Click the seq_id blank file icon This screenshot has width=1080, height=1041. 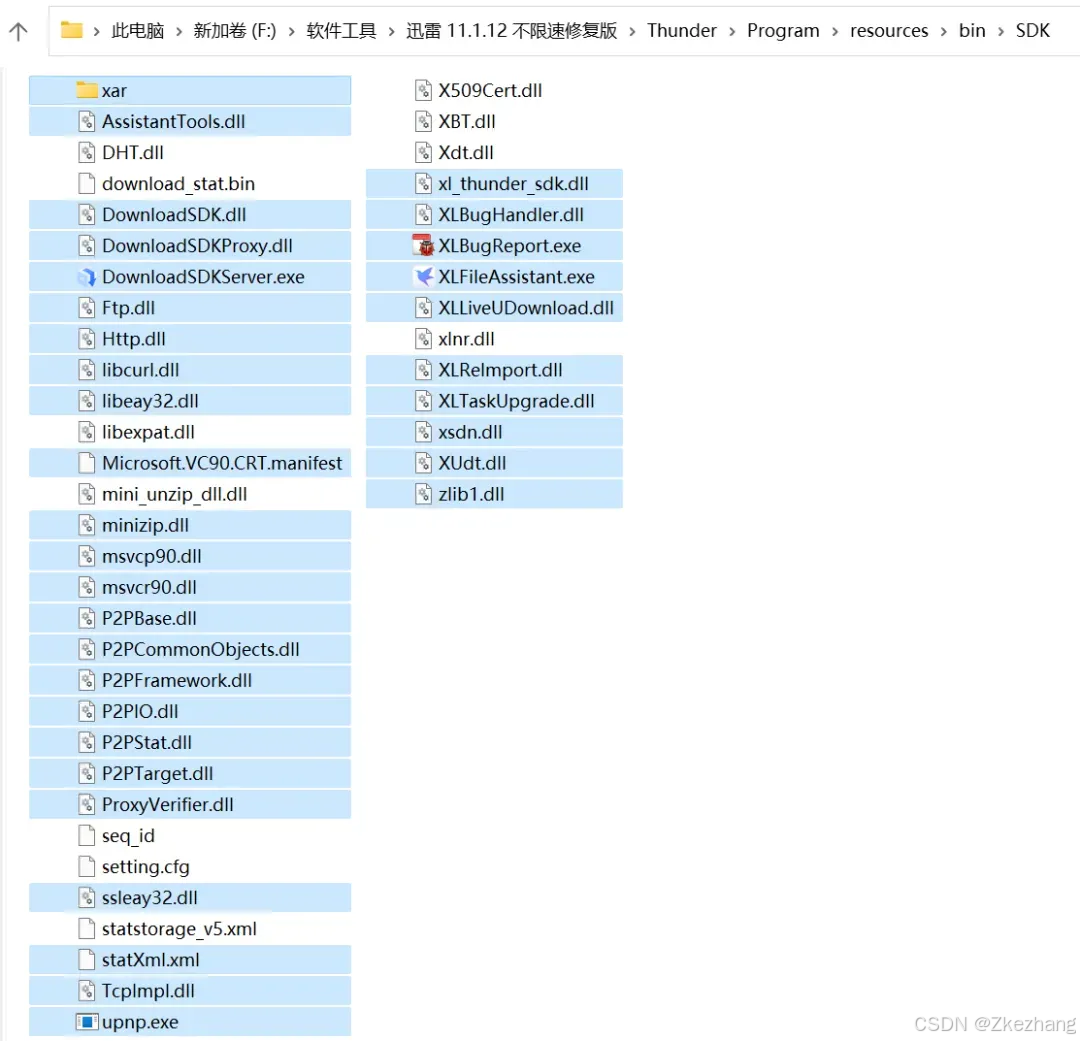[x=87, y=836]
